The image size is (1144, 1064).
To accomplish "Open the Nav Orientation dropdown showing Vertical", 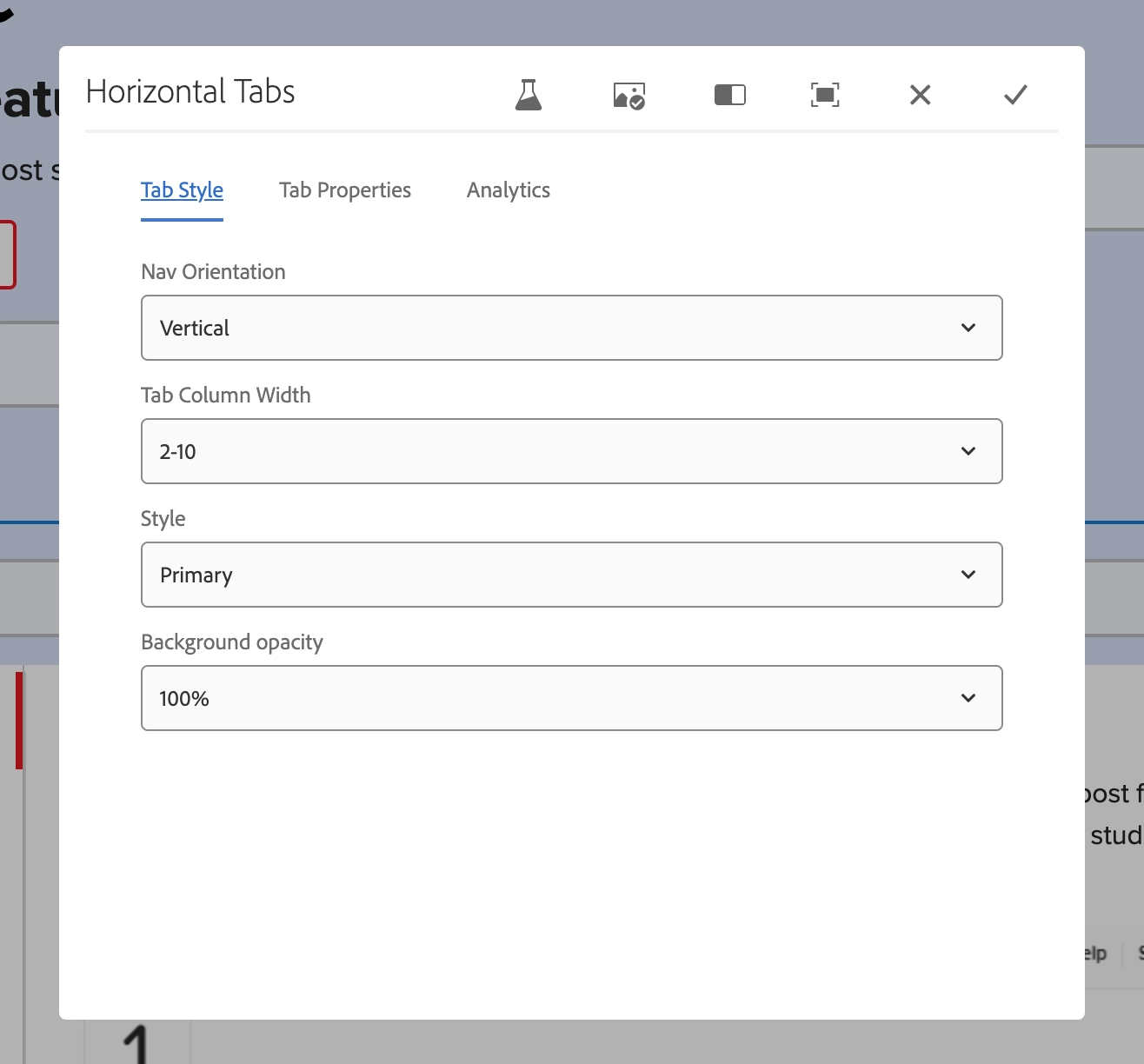I will [571, 328].
